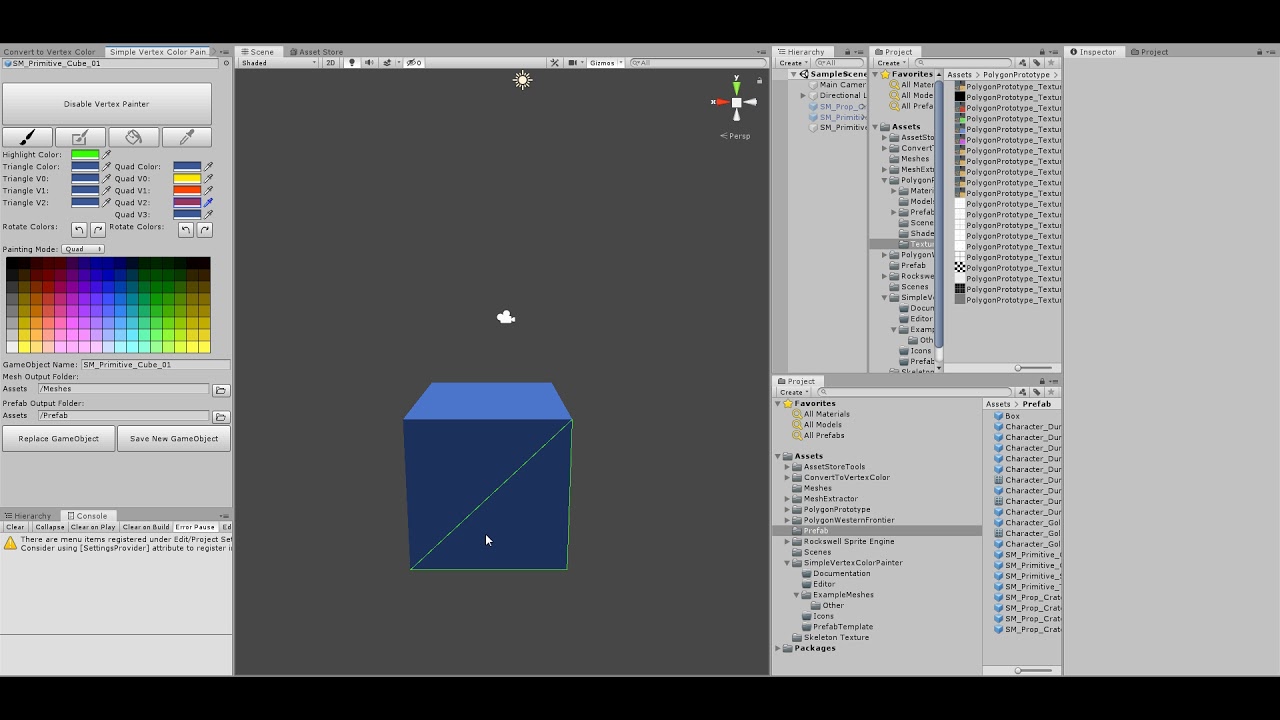
Task: Select the Directional Light sun gizmo in Scene
Action: [x=522, y=81]
